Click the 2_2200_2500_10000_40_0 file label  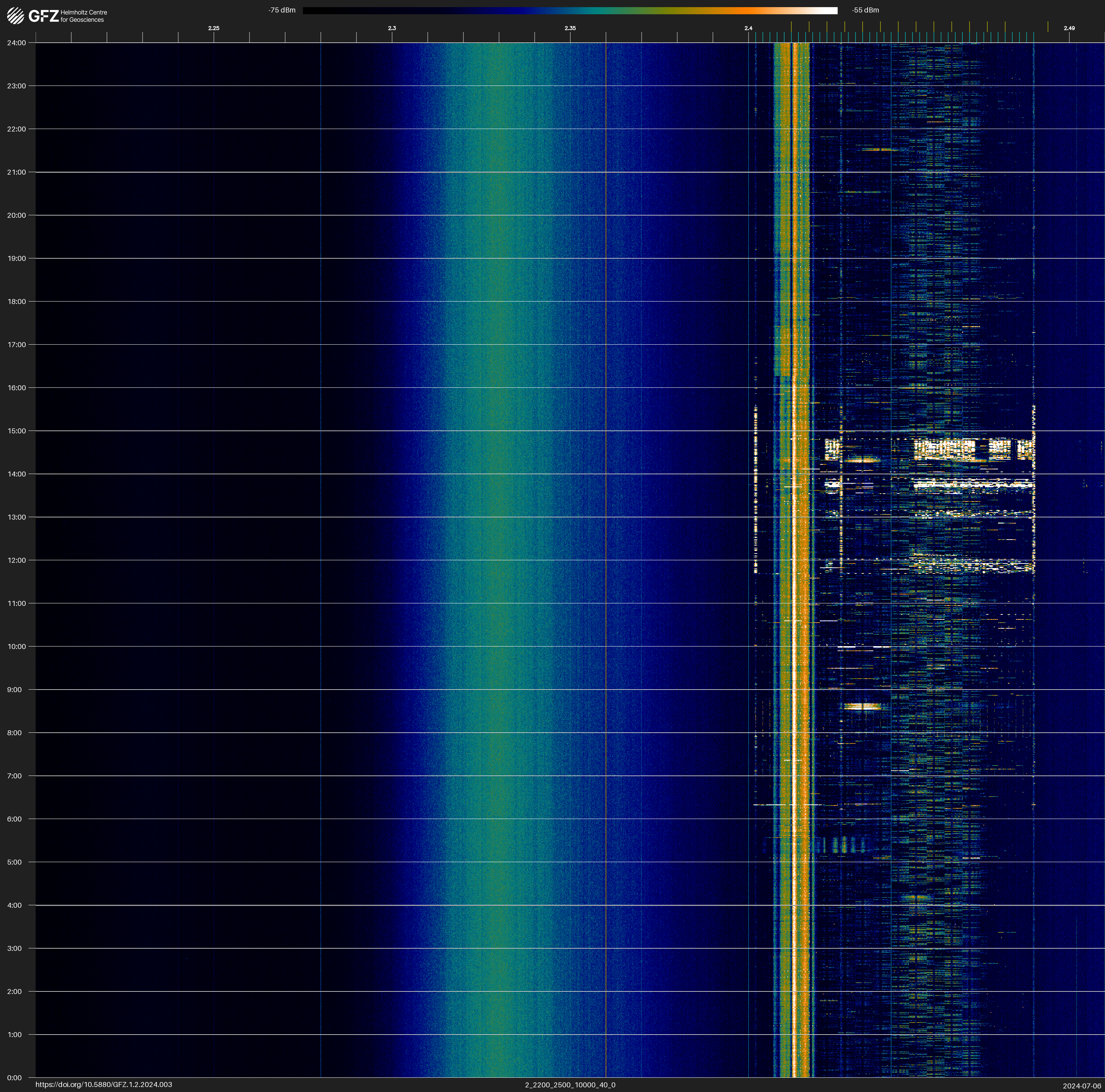click(570, 1085)
